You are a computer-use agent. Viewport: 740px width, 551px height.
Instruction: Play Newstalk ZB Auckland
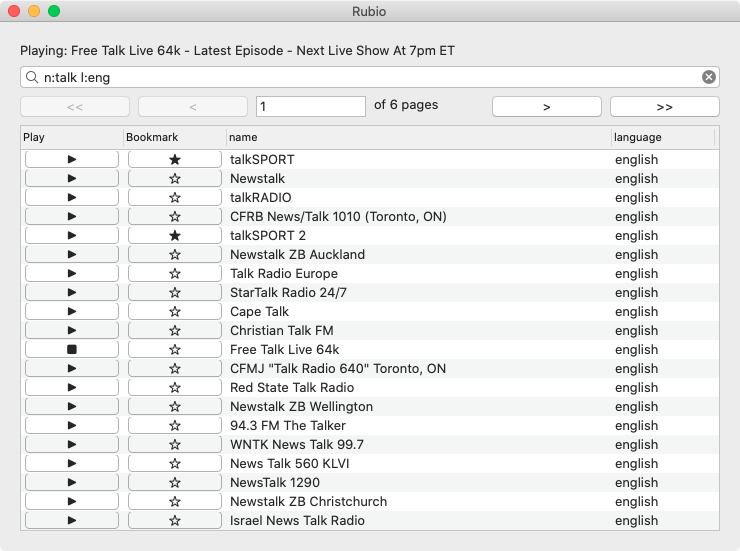pos(72,254)
